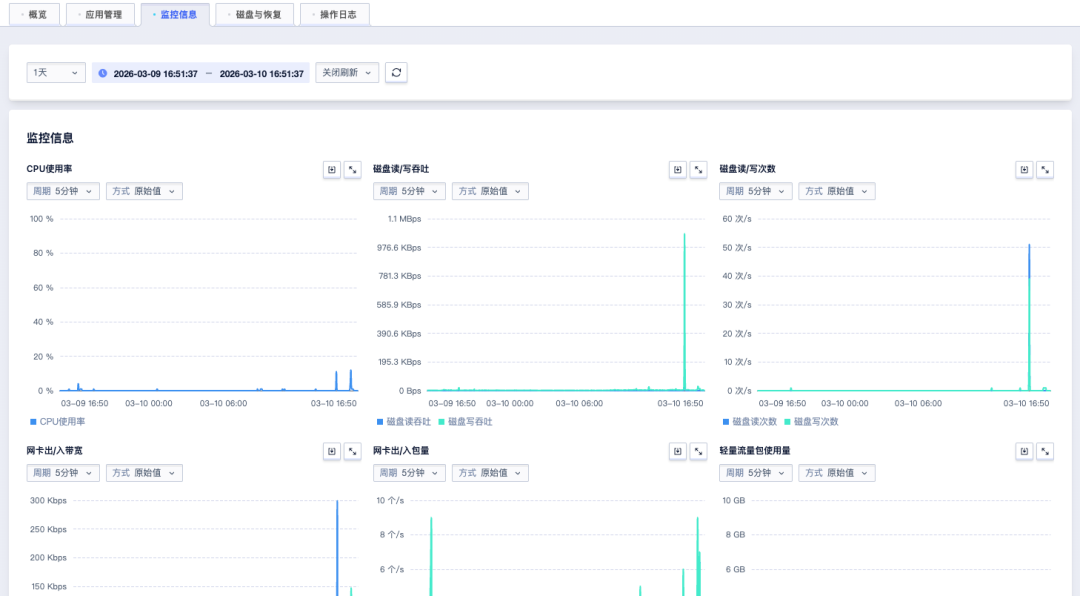Switch to the 概览 tab
This screenshot has width=1080, height=596.
pyautogui.click(x=34, y=14)
